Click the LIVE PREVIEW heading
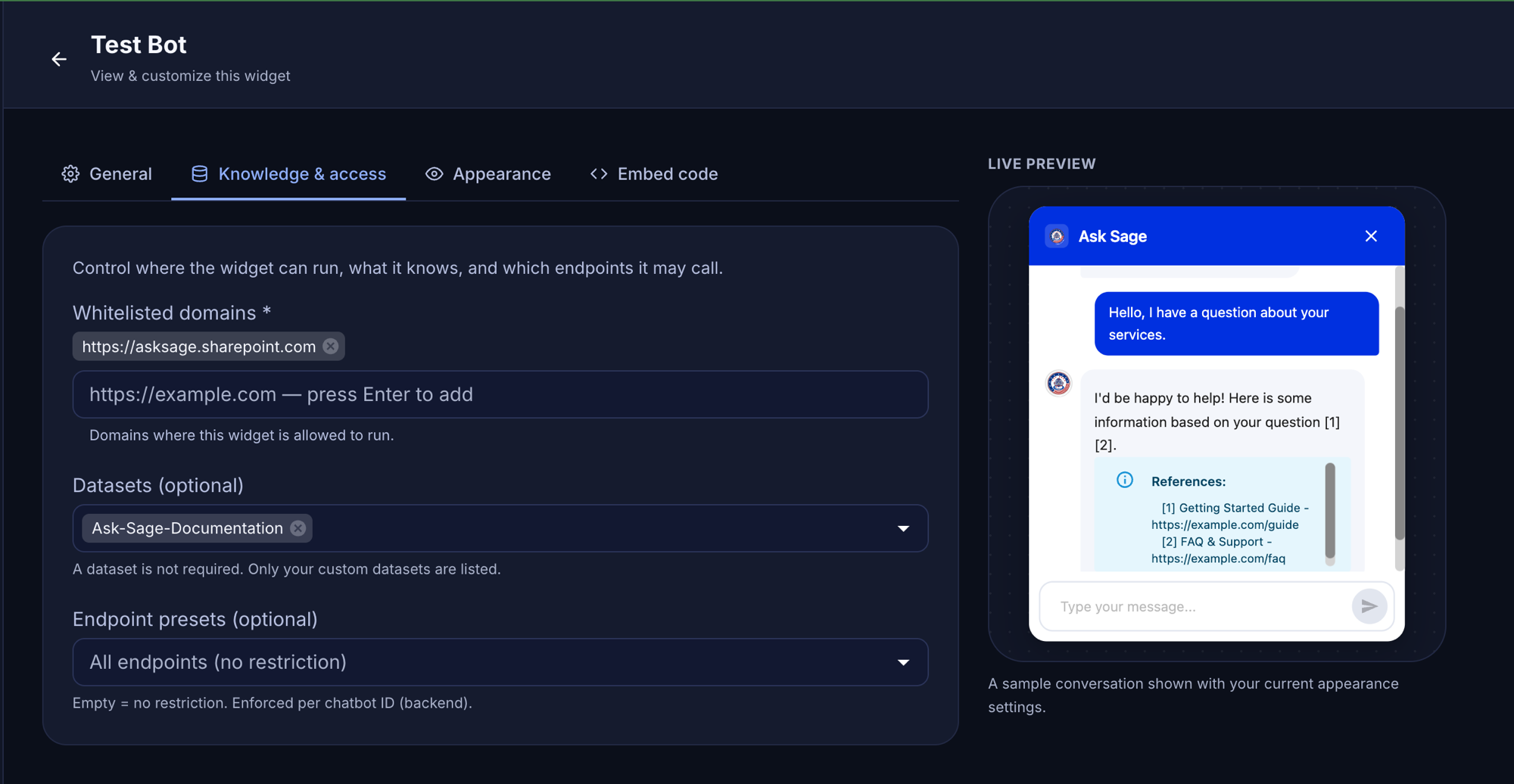Image resolution: width=1514 pixels, height=784 pixels. (x=1042, y=163)
